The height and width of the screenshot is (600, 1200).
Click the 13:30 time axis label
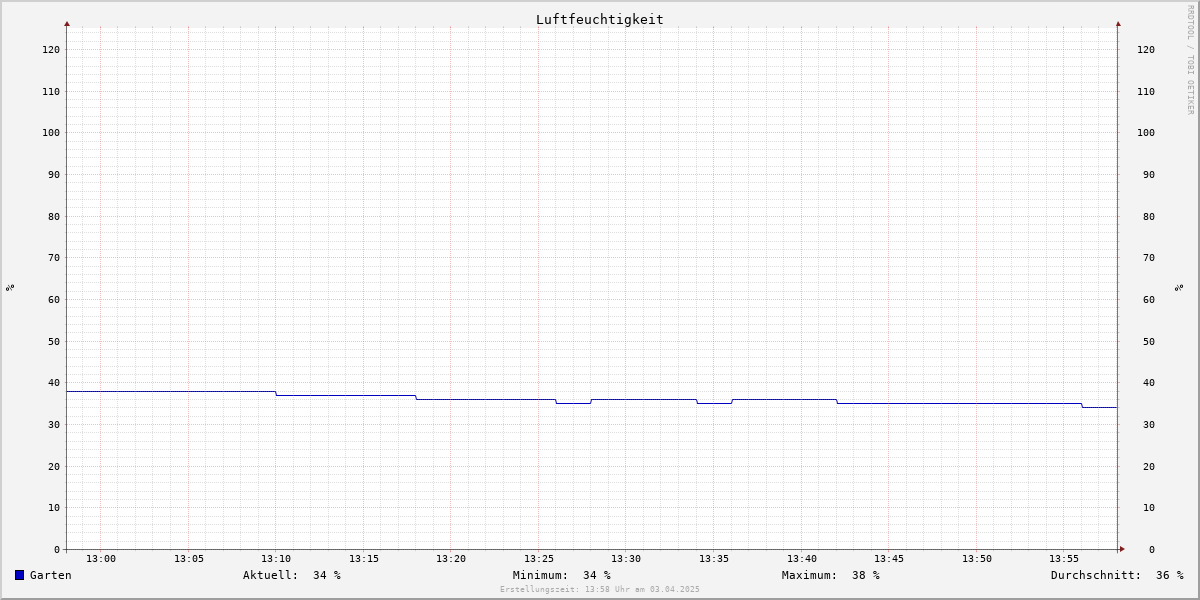pyautogui.click(x=626, y=558)
